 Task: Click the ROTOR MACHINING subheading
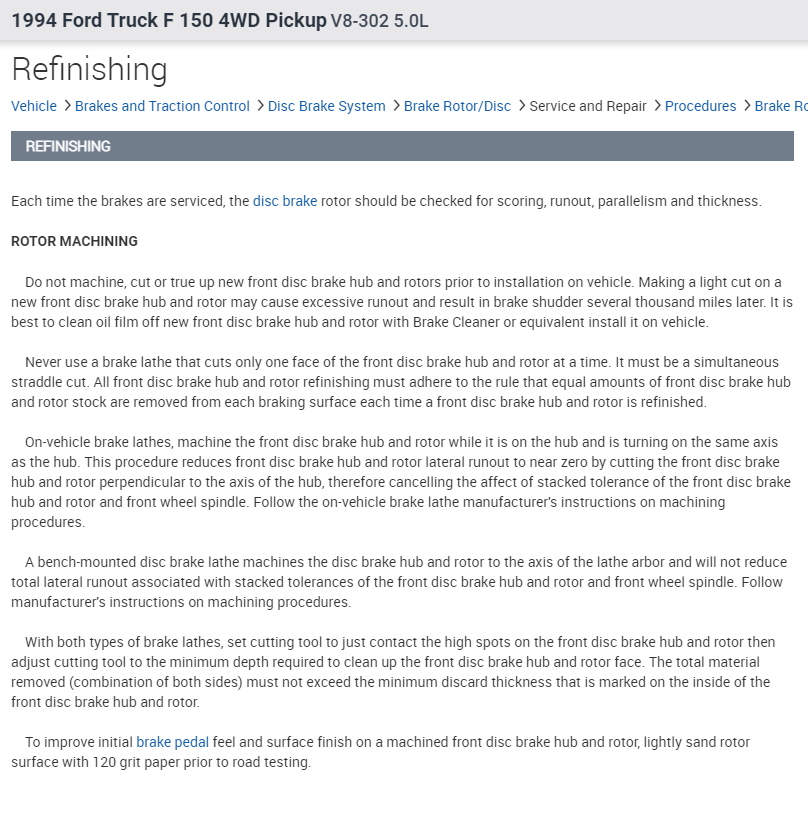[74, 241]
